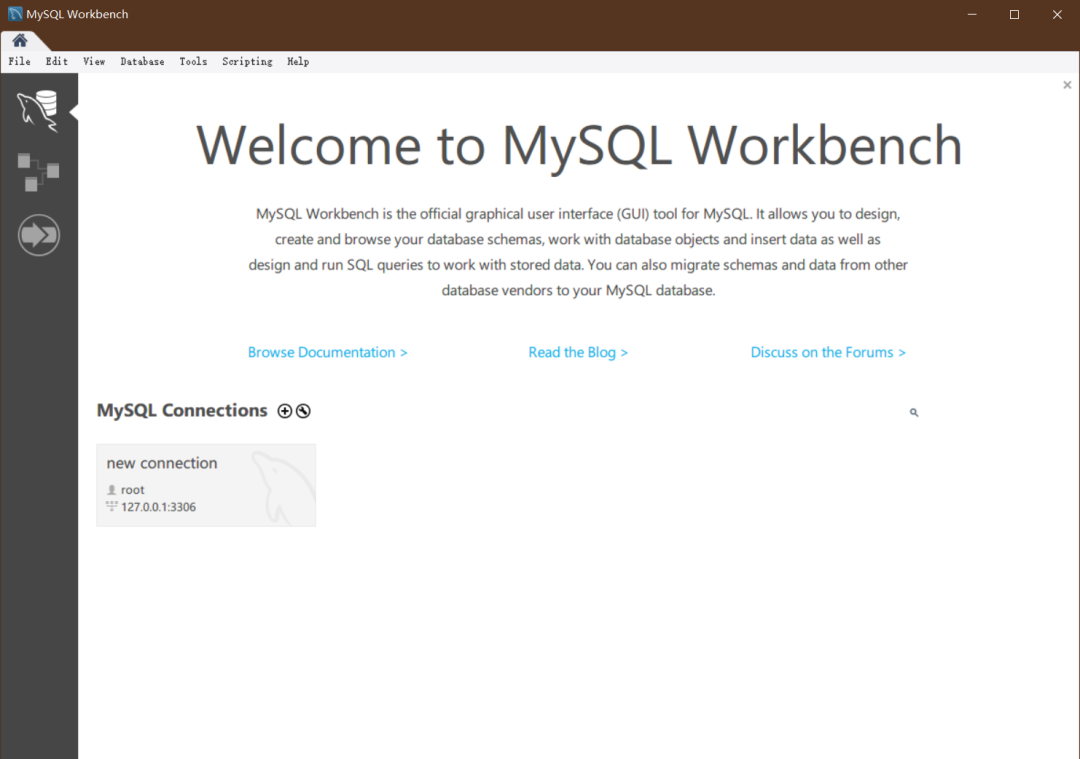Add a new MySQL connection (plus icon)
The height and width of the screenshot is (759, 1080).
(285, 411)
